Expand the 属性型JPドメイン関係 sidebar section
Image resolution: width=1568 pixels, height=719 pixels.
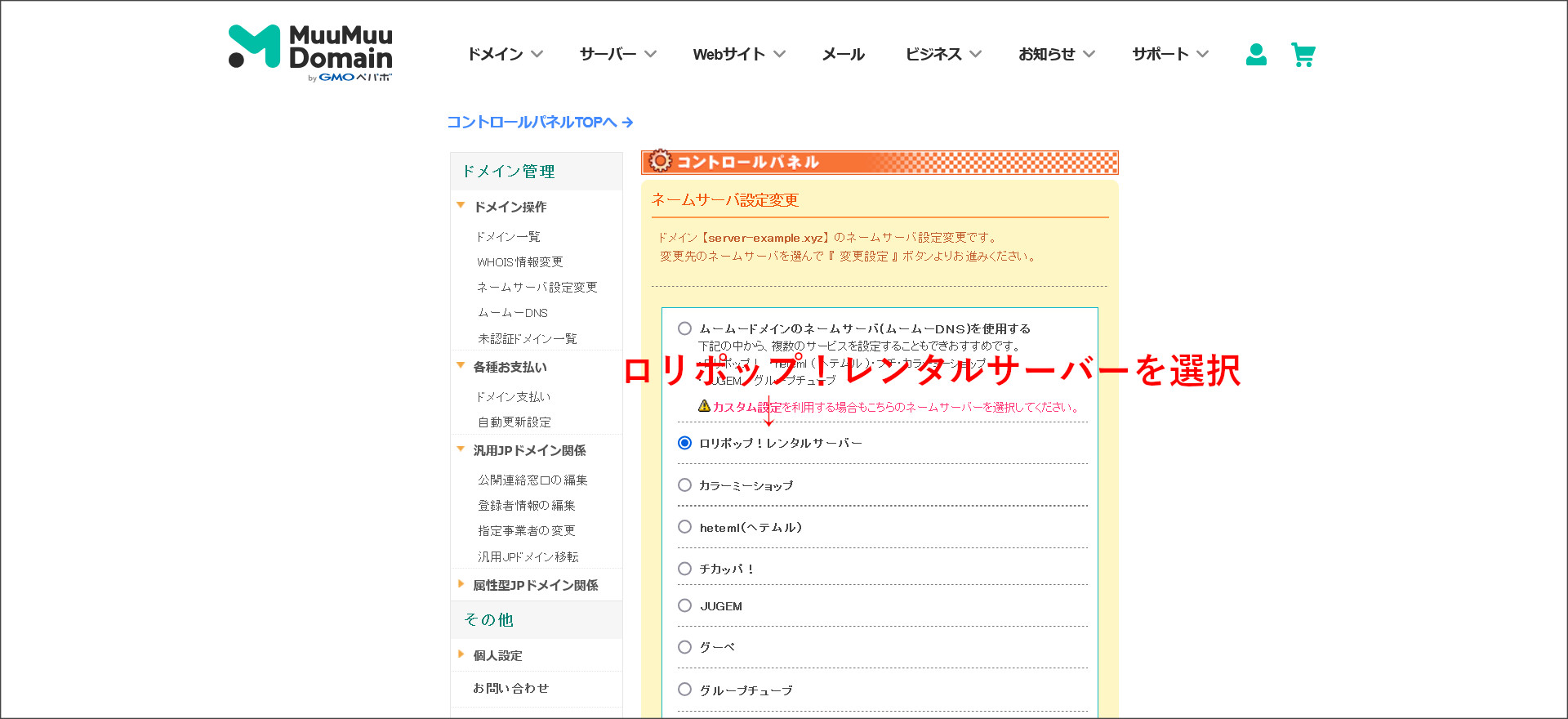pos(461,584)
